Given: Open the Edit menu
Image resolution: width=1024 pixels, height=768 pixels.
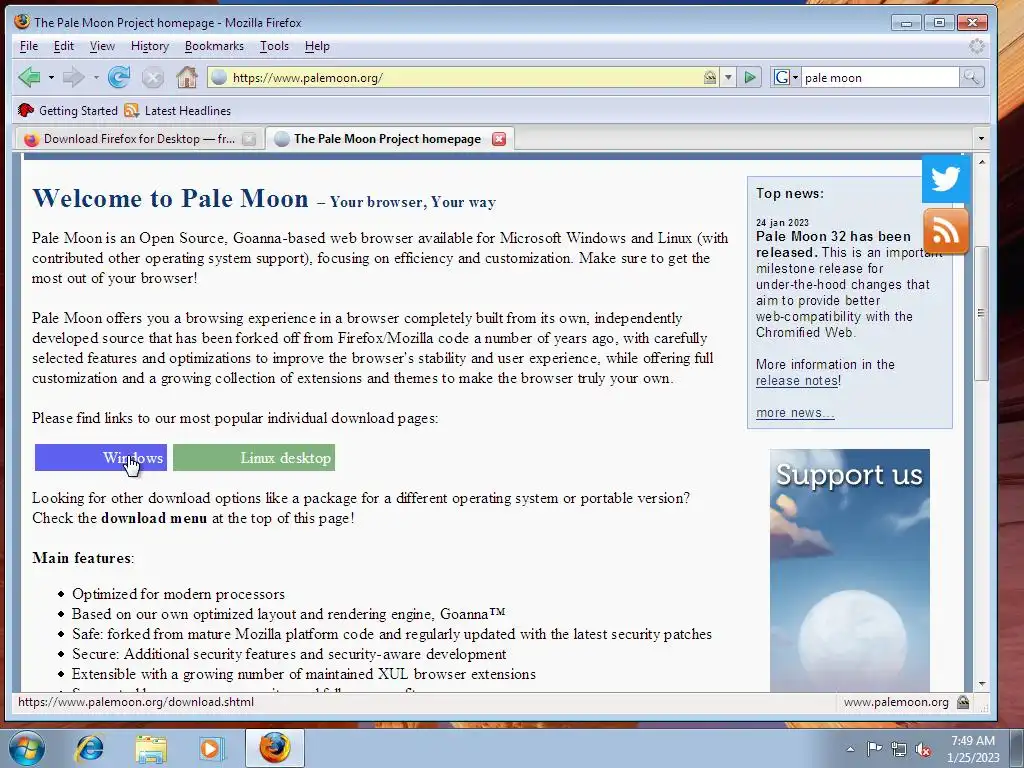Looking at the screenshot, I should [x=63, y=46].
